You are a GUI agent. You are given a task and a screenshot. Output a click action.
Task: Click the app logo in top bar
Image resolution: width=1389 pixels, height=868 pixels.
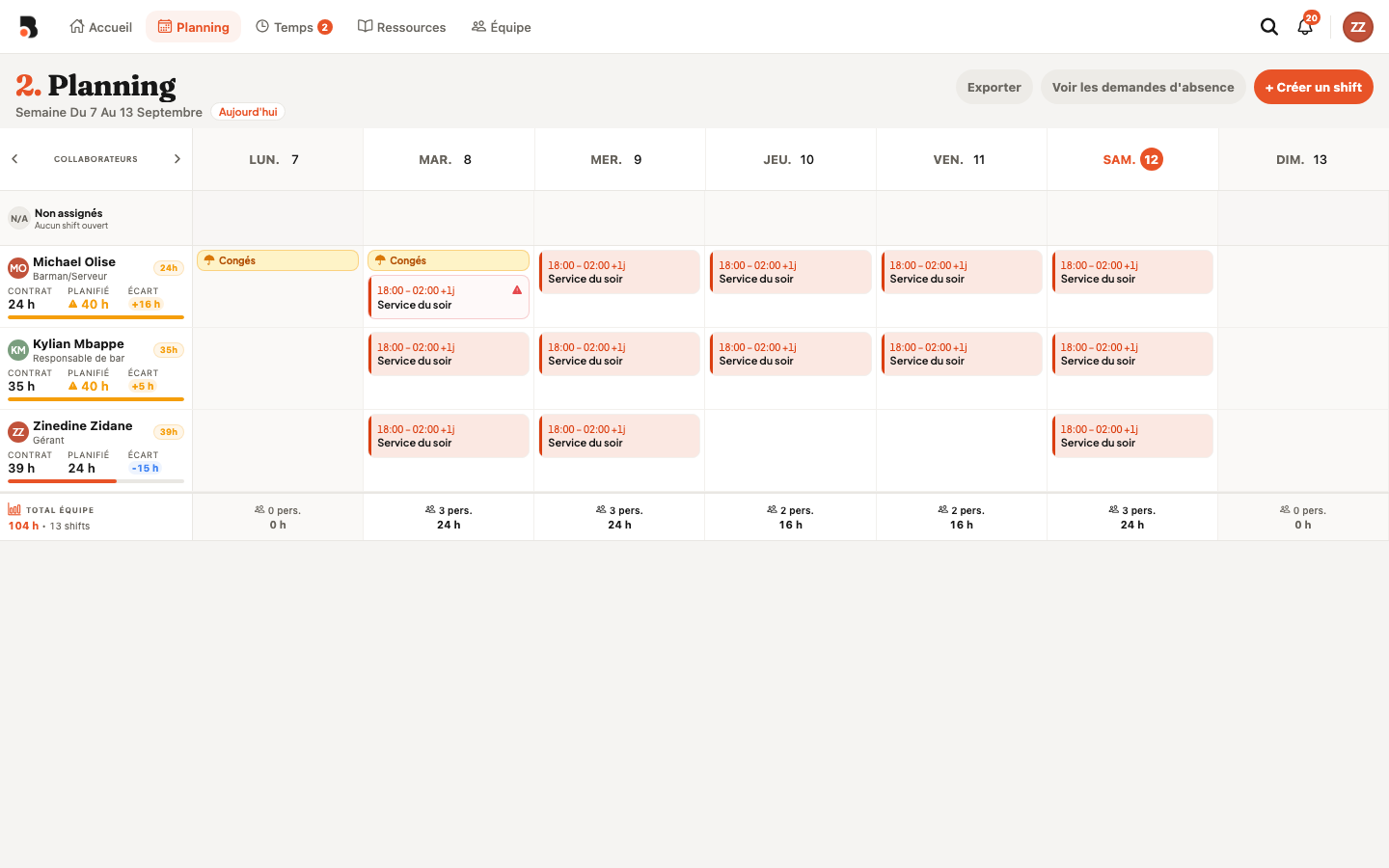coord(29,27)
